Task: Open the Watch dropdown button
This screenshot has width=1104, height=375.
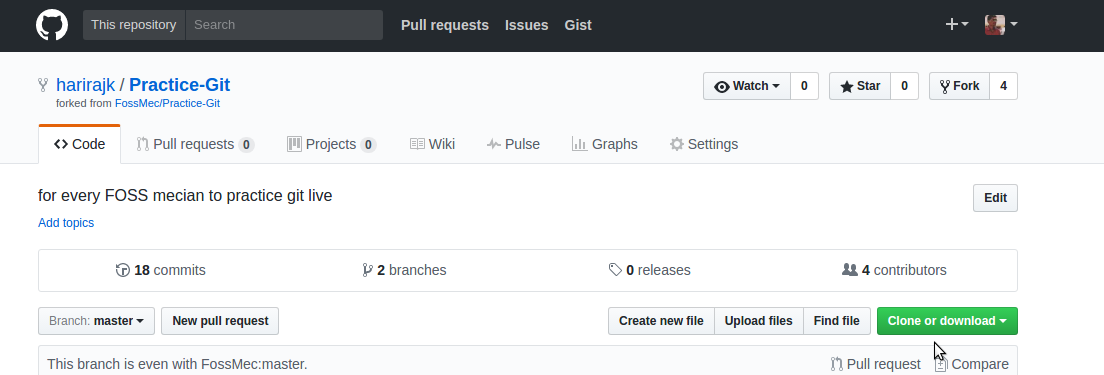Action: click(x=747, y=86)
